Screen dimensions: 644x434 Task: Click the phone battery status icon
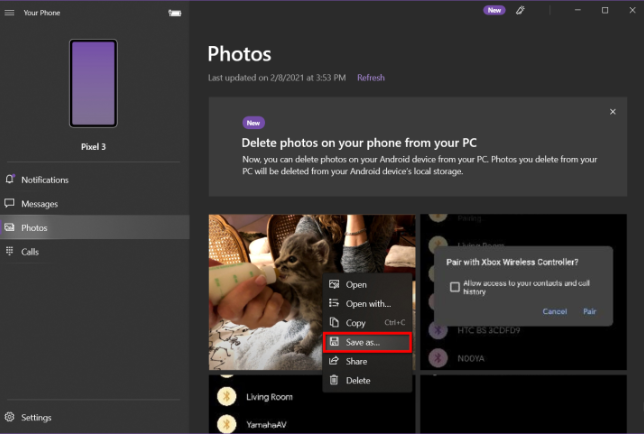(x=175, y=13)
